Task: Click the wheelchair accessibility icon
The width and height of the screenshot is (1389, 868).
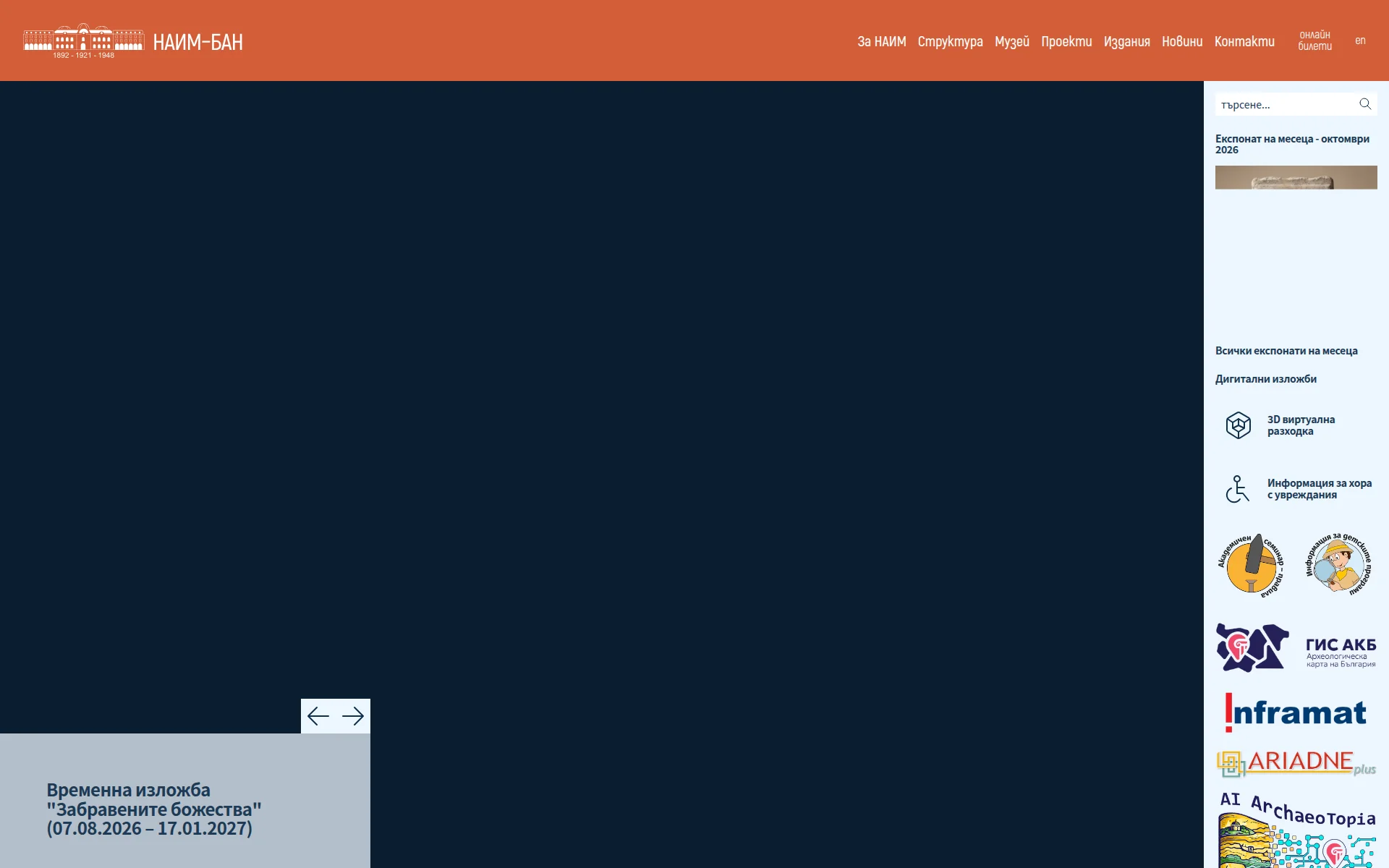Action: coord(1238,489)
